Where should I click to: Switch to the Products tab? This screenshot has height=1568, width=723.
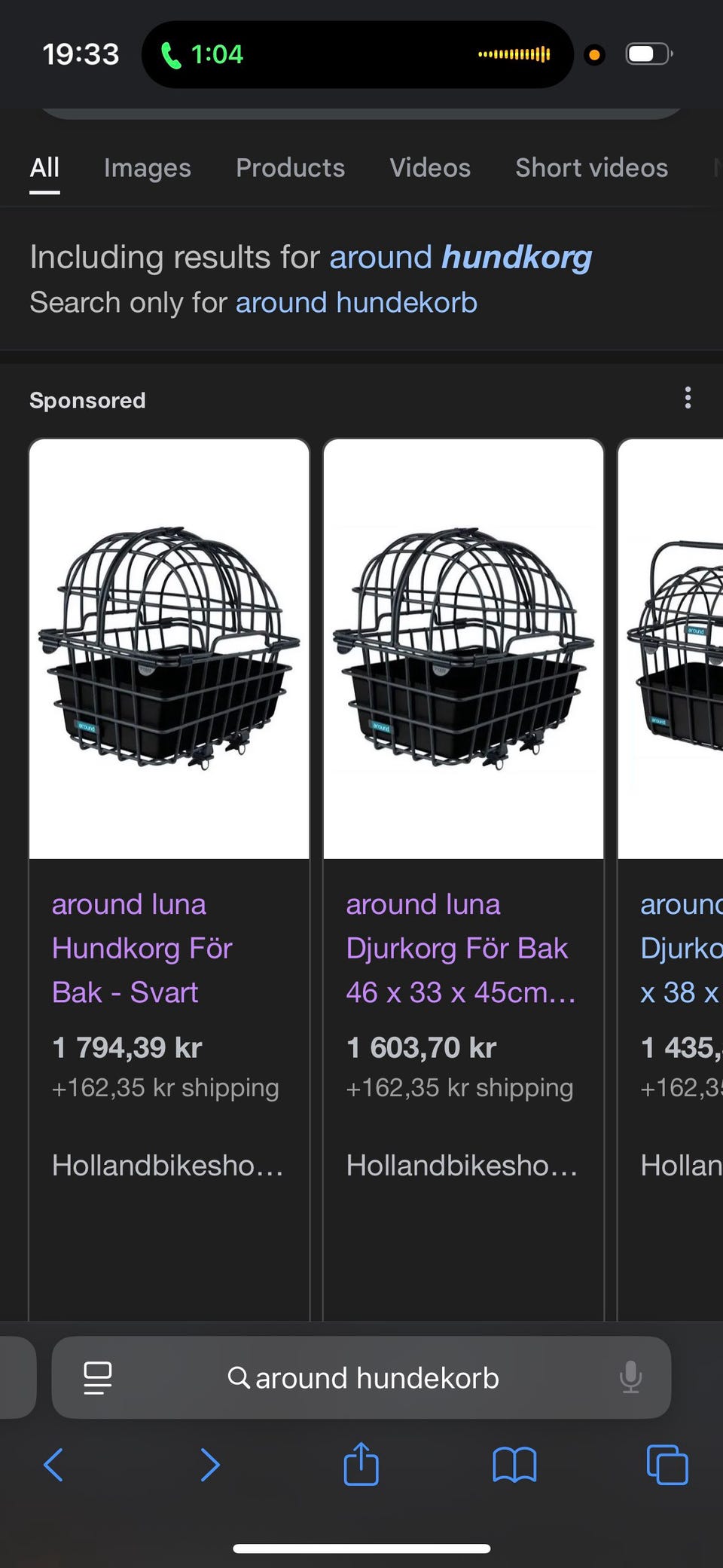290,167
